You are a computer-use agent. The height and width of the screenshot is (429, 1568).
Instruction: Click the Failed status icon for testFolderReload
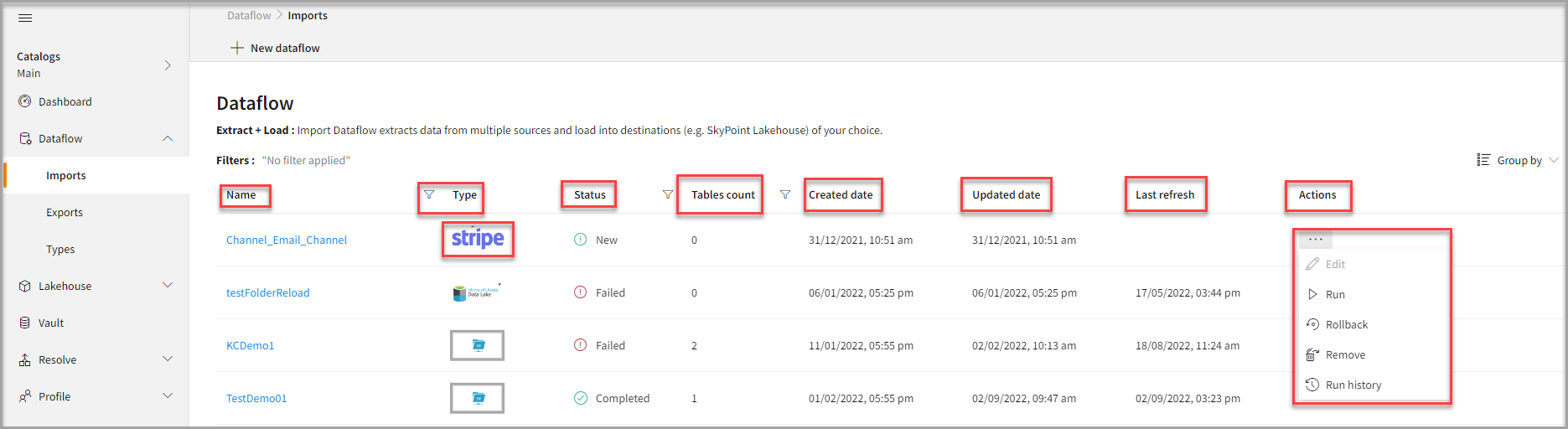[x=580, y=292]
